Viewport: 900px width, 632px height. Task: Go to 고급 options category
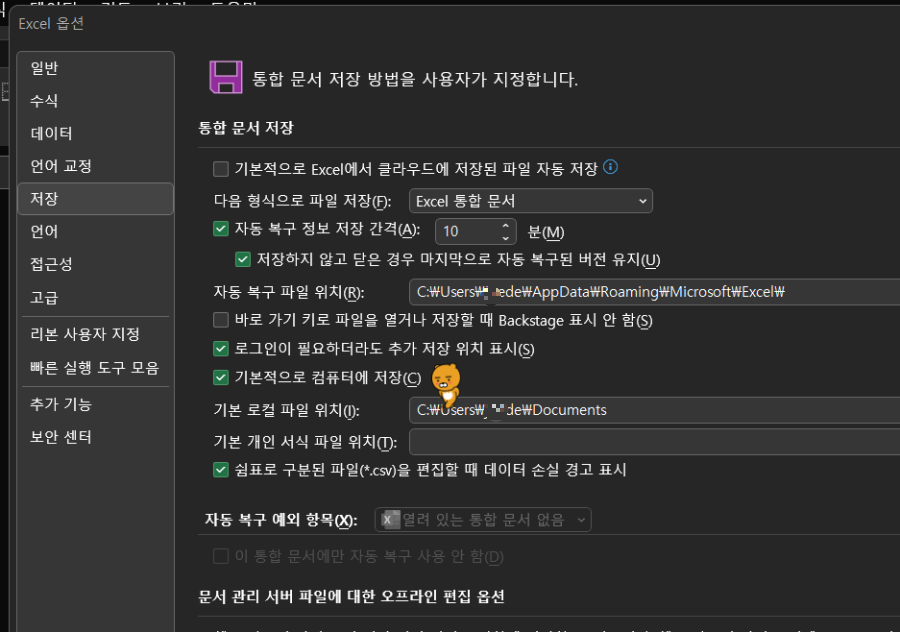[96, 297]
